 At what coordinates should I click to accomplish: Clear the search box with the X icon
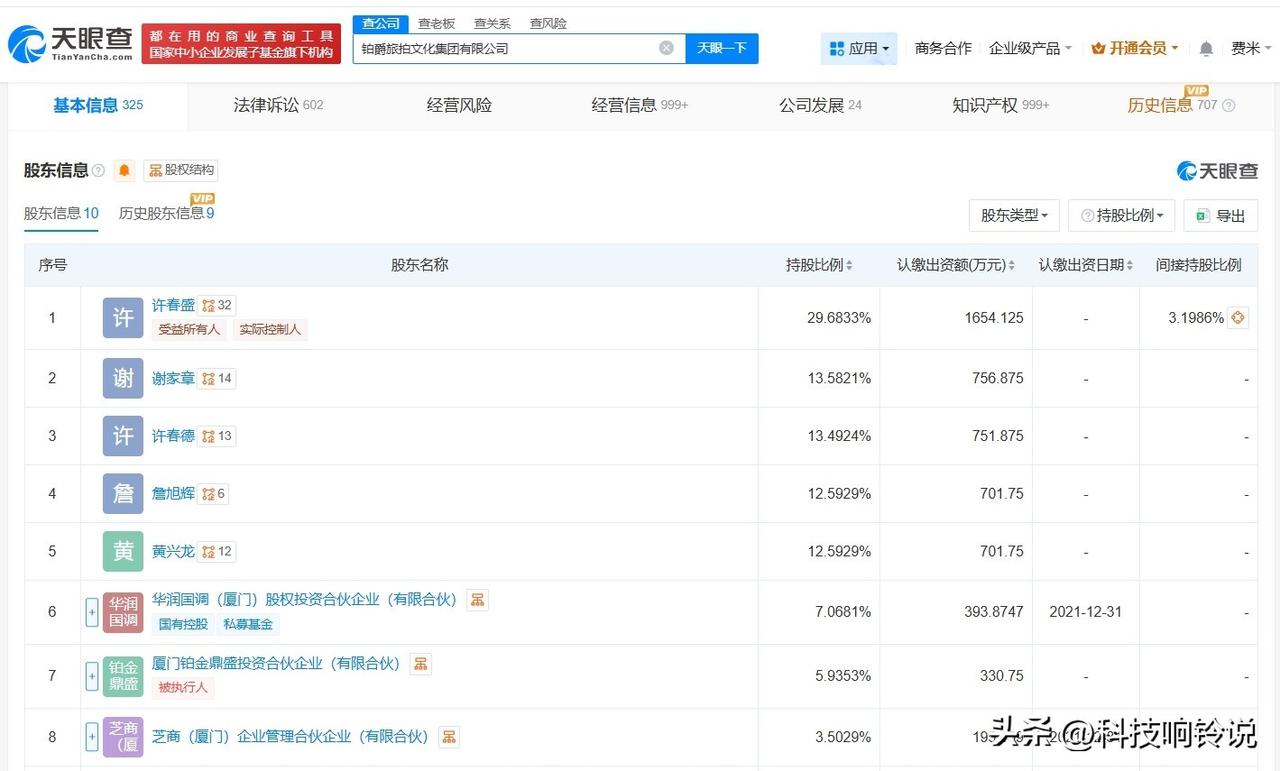pyautogui.click(x=666, y=48)
